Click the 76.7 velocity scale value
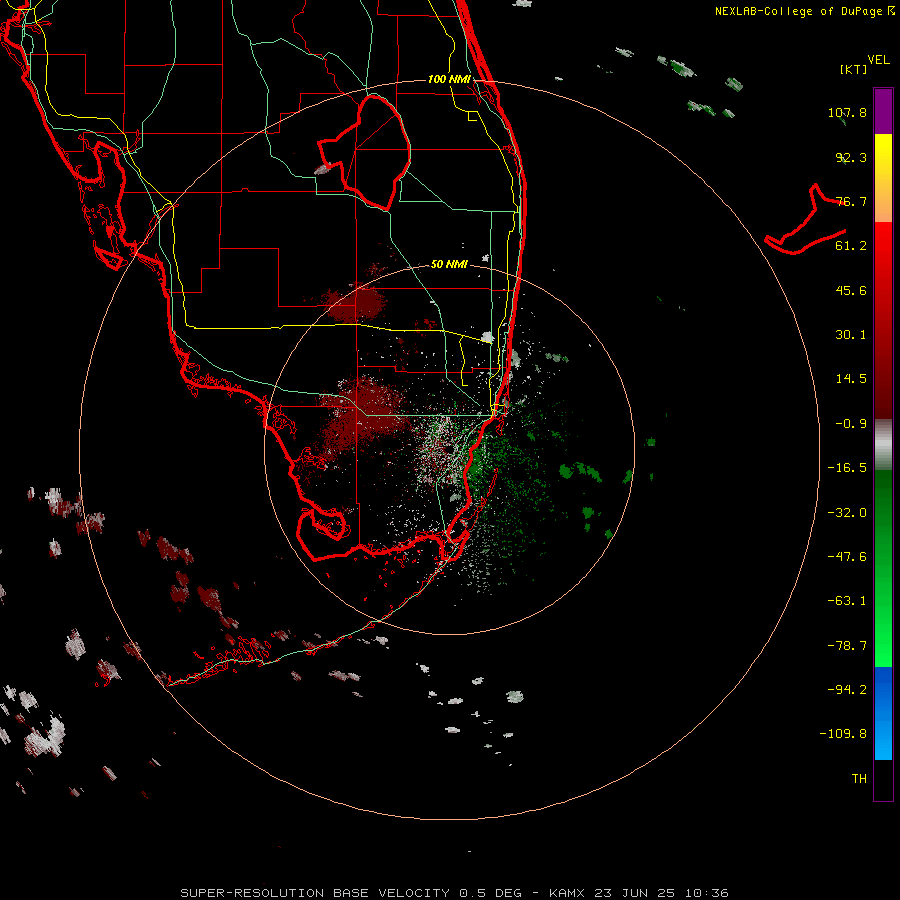Screen dimensions: 900x900 click(x=851, y=201)
